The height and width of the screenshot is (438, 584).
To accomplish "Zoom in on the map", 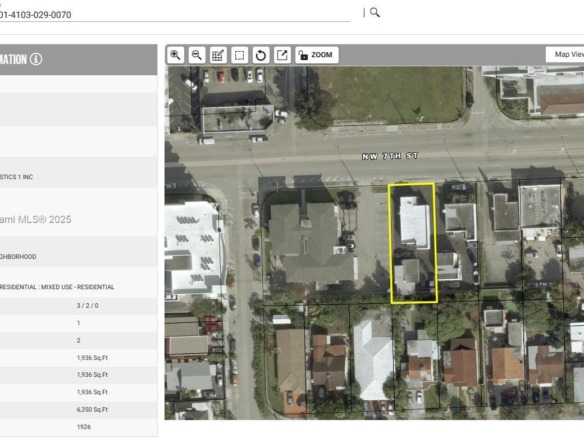I will [x=175, y=55].
